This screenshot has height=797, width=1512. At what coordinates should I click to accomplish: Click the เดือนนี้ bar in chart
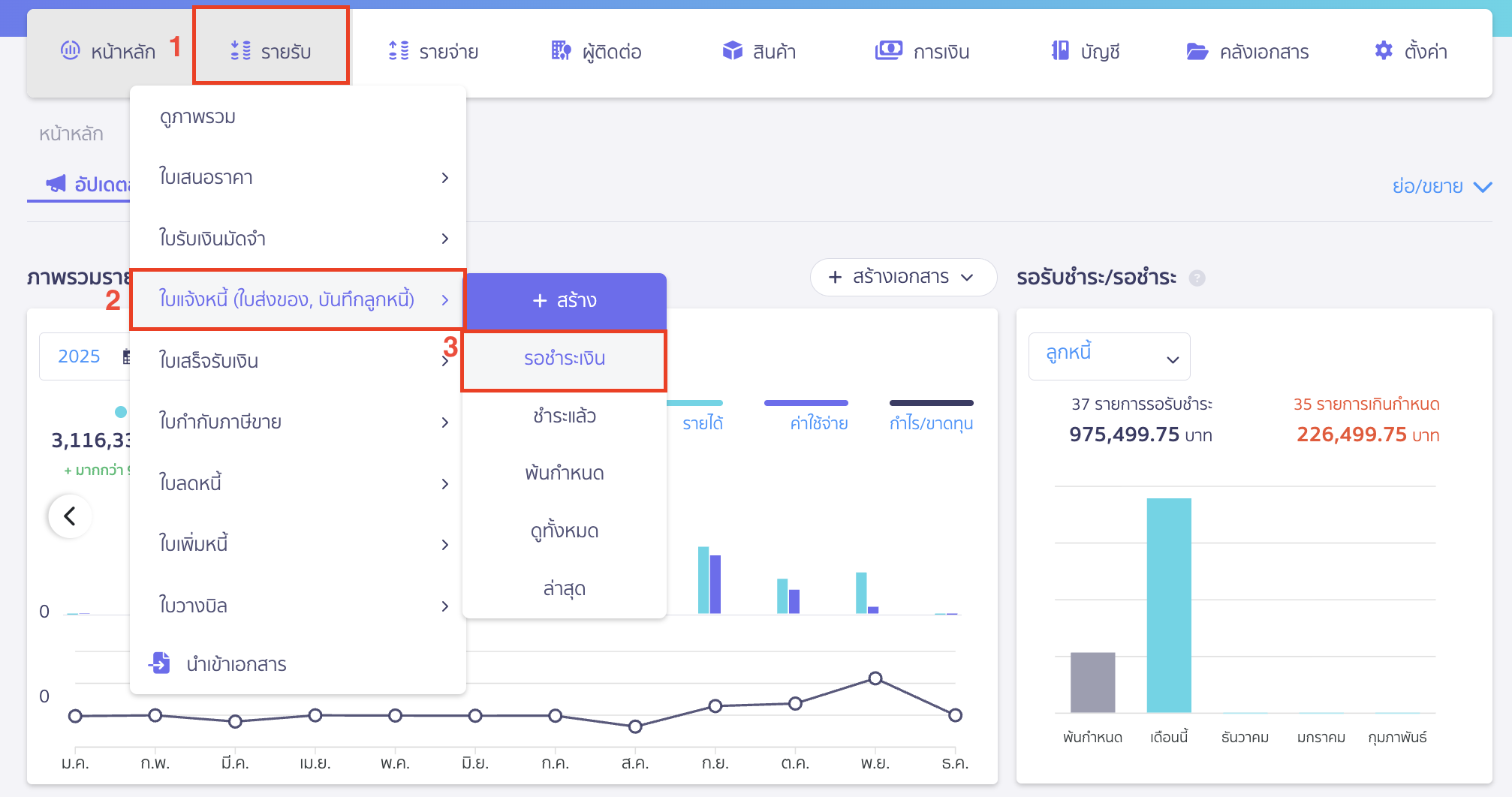coord(1169,605)
